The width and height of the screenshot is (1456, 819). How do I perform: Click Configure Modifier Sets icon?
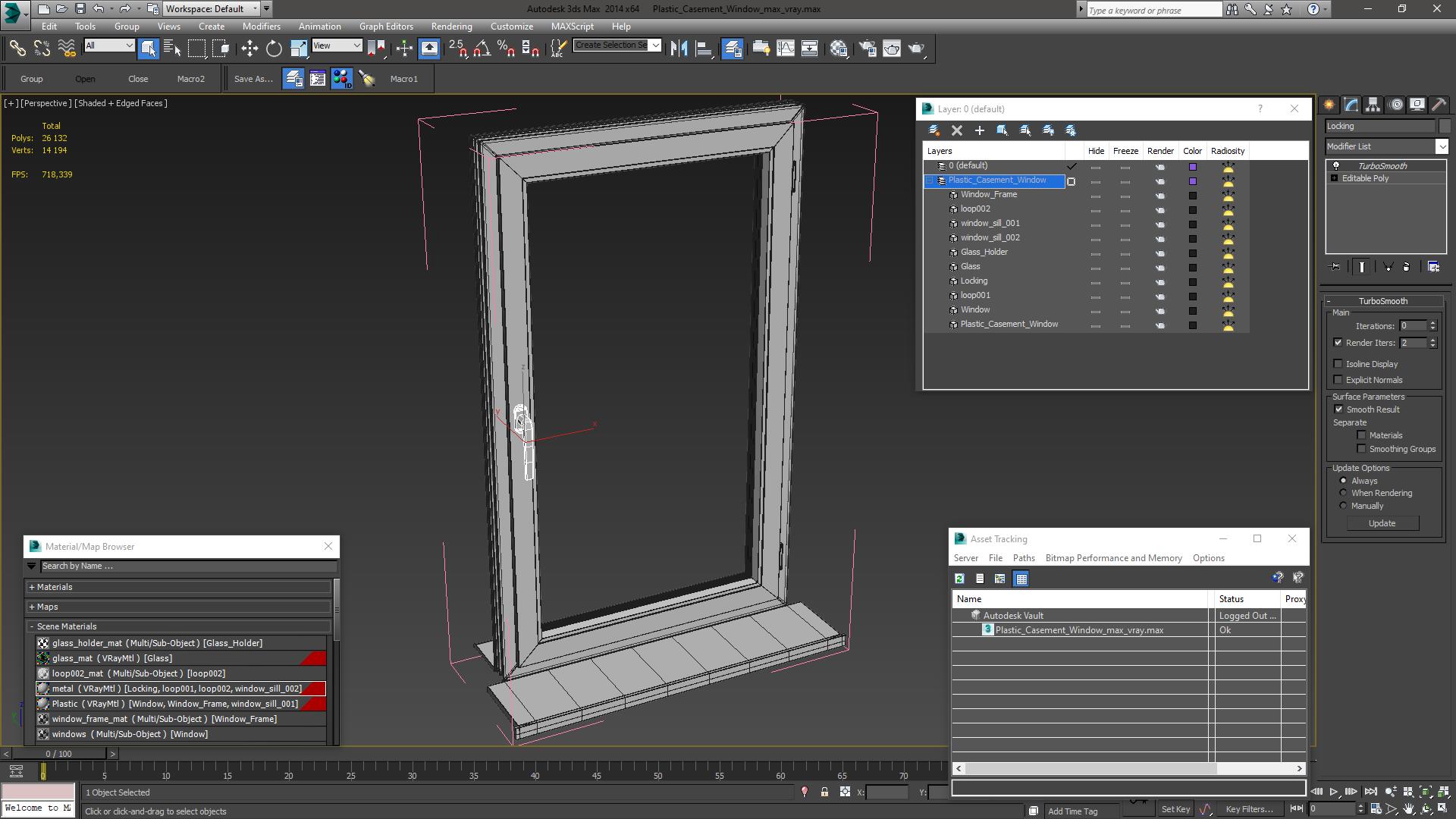[1433, 267]
